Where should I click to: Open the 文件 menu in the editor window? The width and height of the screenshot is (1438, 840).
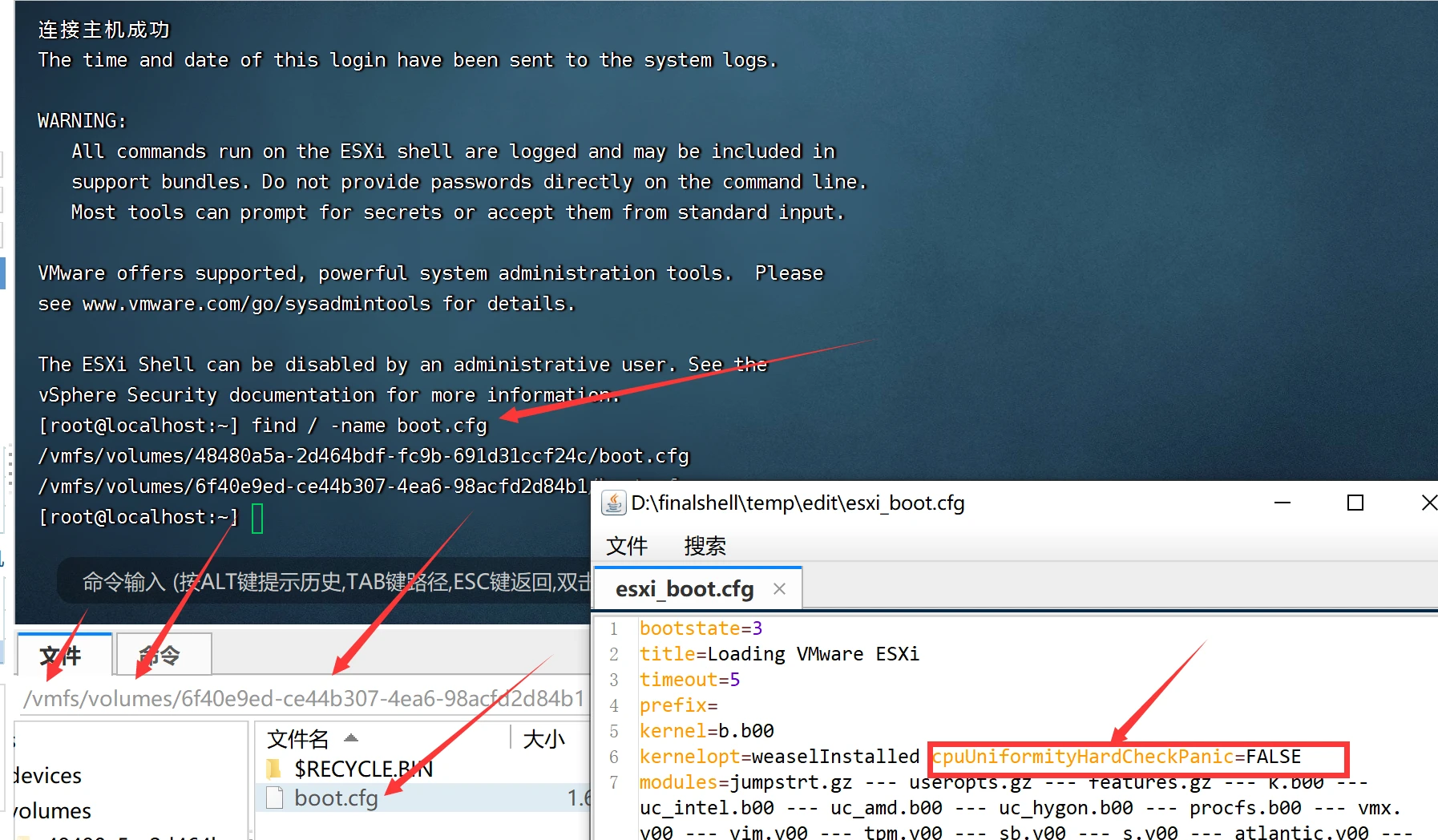pos(626,546)
